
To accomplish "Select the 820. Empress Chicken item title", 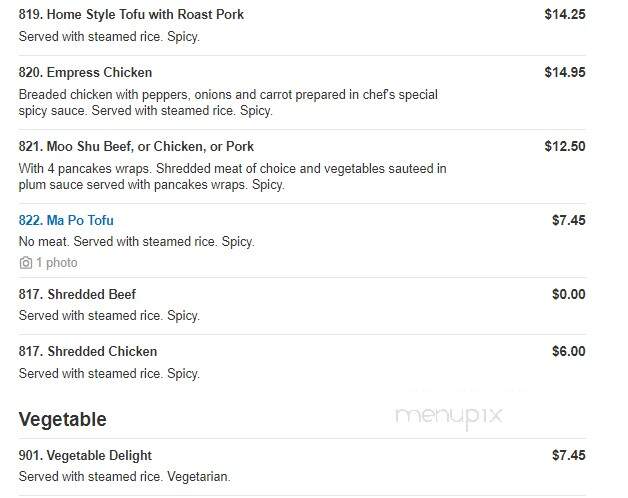I will [x=85, y=73].
